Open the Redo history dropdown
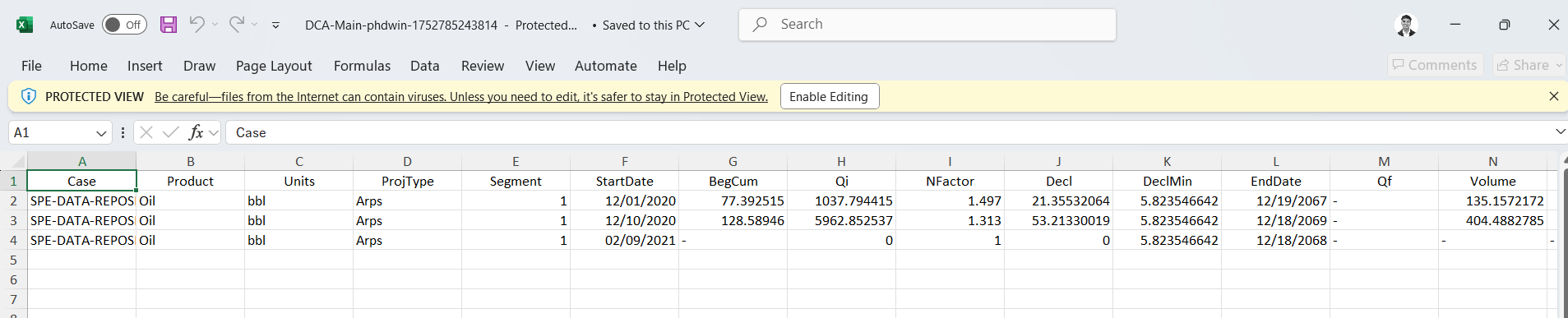1568x318 pixels. tap(255, 25)
